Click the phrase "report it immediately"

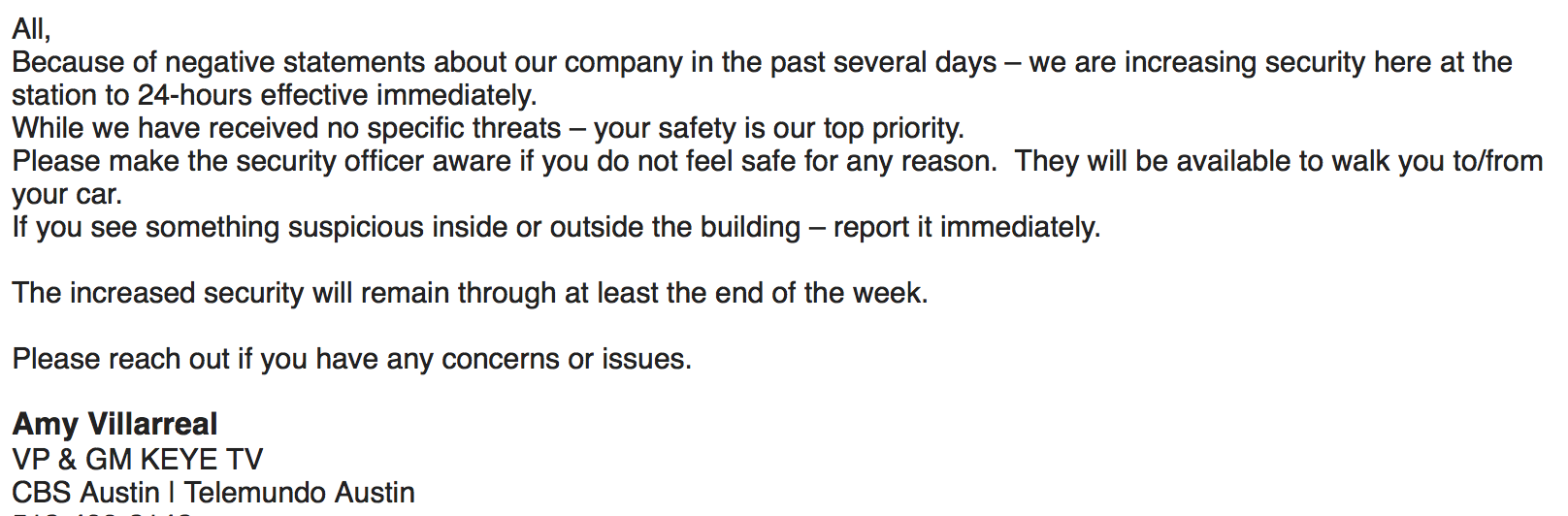click(965, 227)
